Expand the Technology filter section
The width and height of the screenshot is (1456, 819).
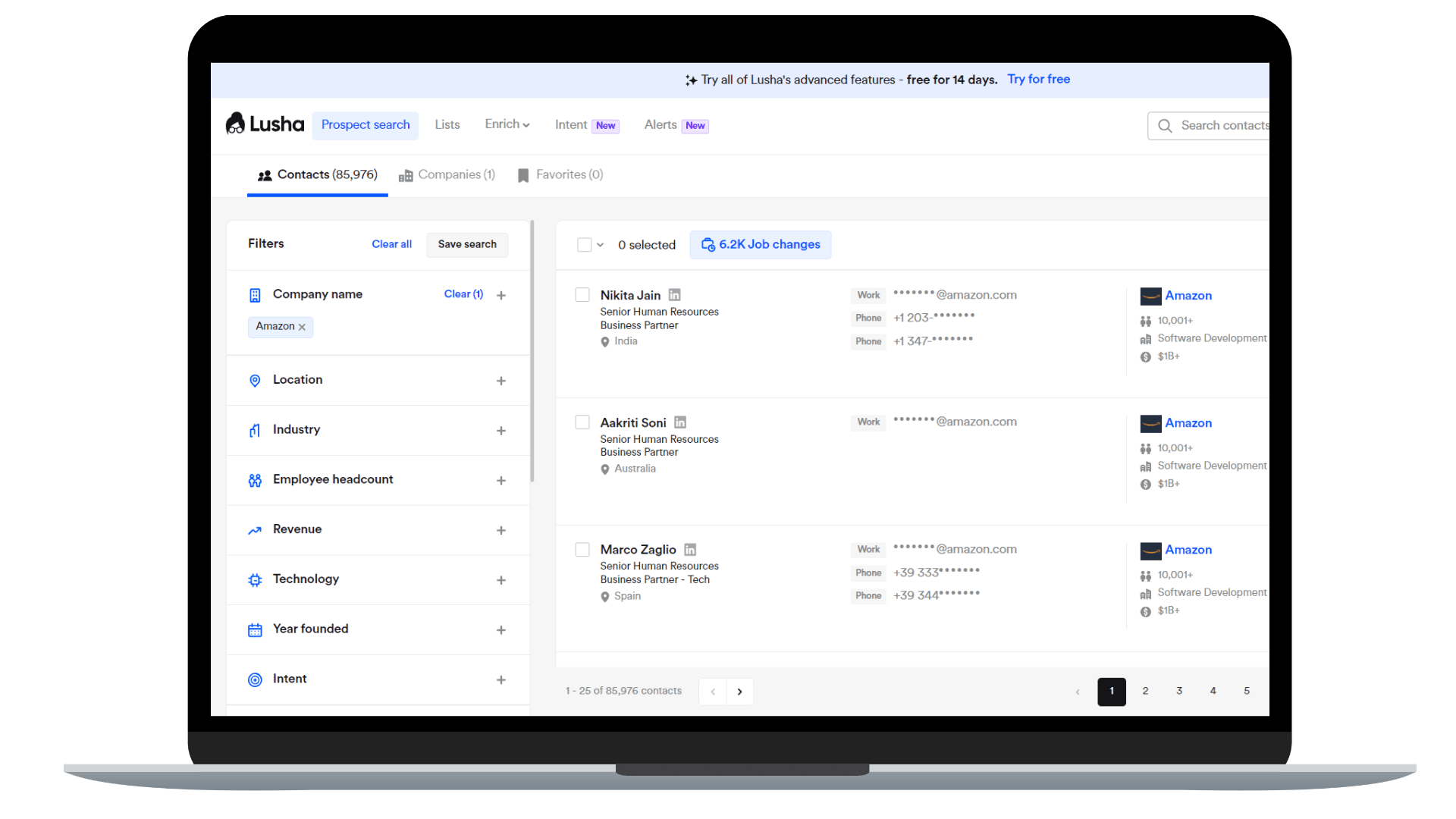point(500,580)
